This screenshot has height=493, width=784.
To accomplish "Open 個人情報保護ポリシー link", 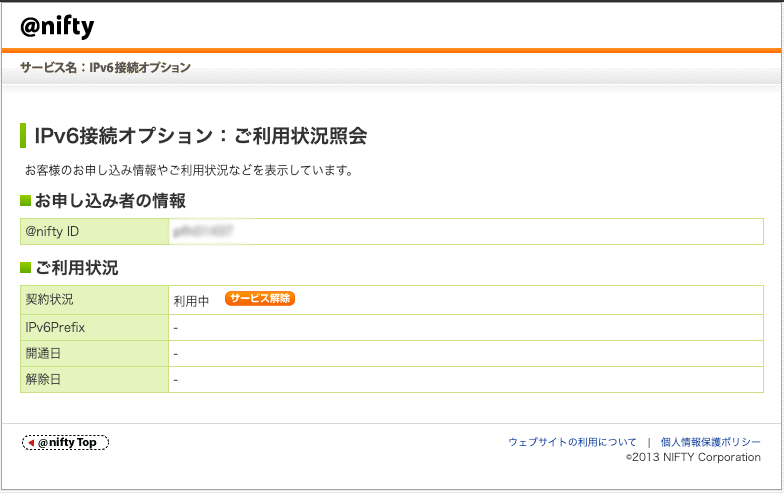I will point(710,442).
